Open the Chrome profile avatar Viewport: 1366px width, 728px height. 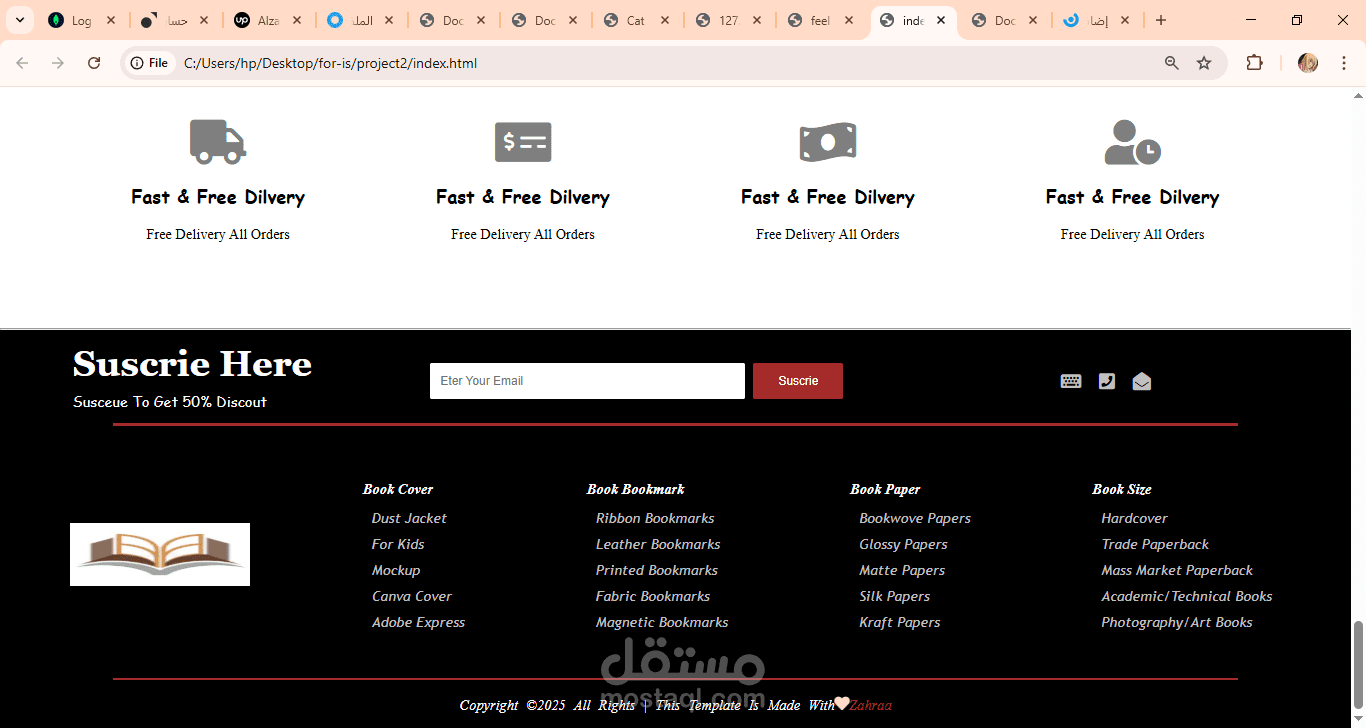[x=1308, y=63]
